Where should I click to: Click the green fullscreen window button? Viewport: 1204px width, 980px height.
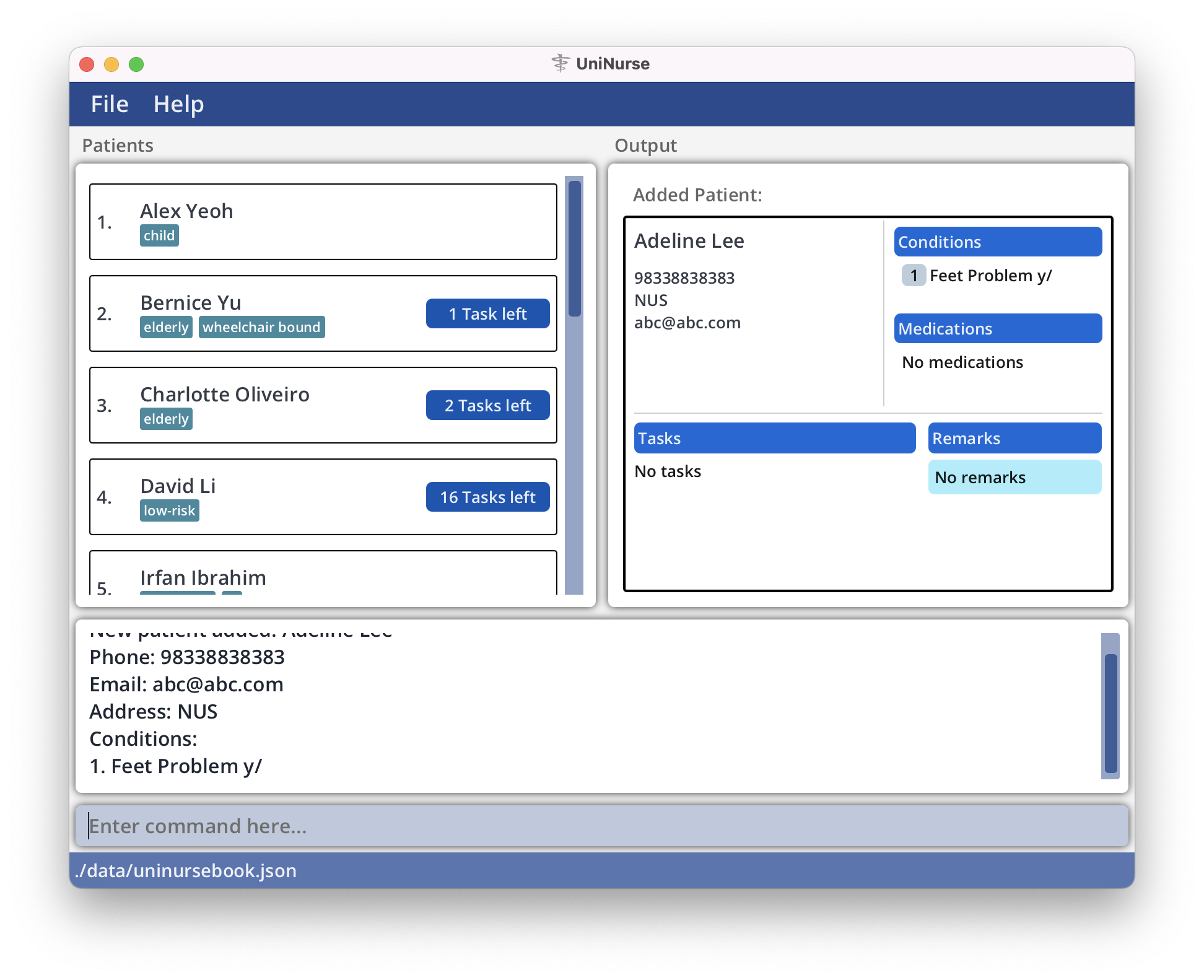click(136, 64)
